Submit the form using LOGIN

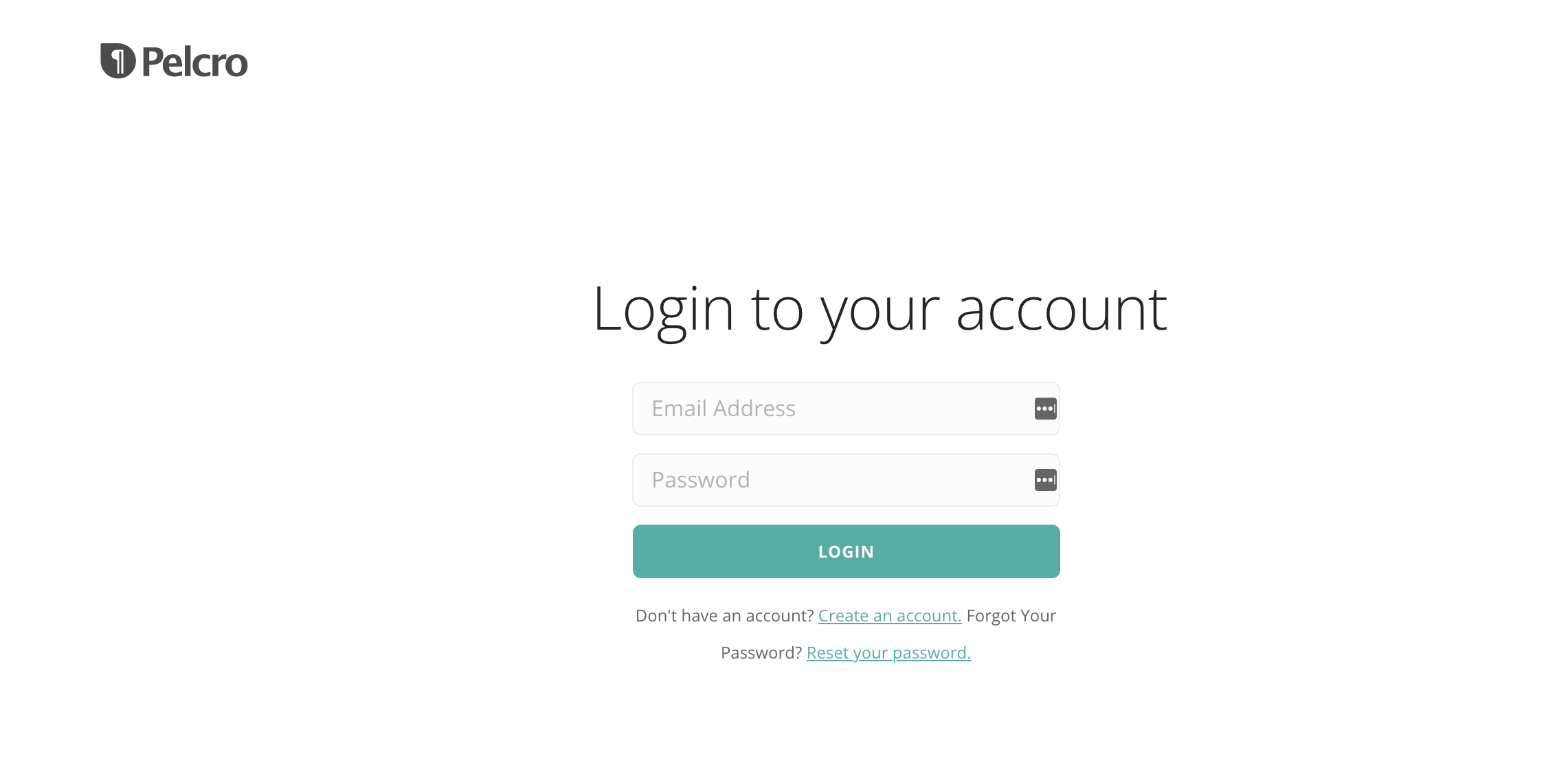tap(846, 551)
